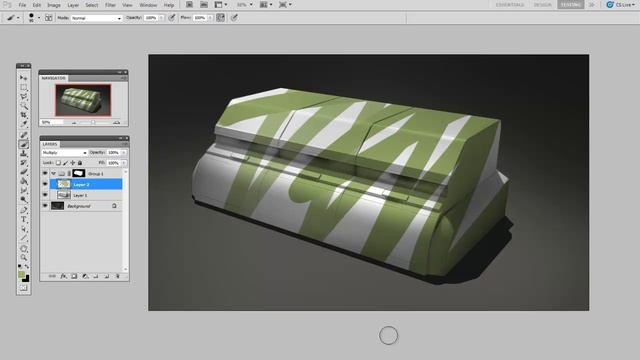Select the Eraser tool

[x=24, y=172]
